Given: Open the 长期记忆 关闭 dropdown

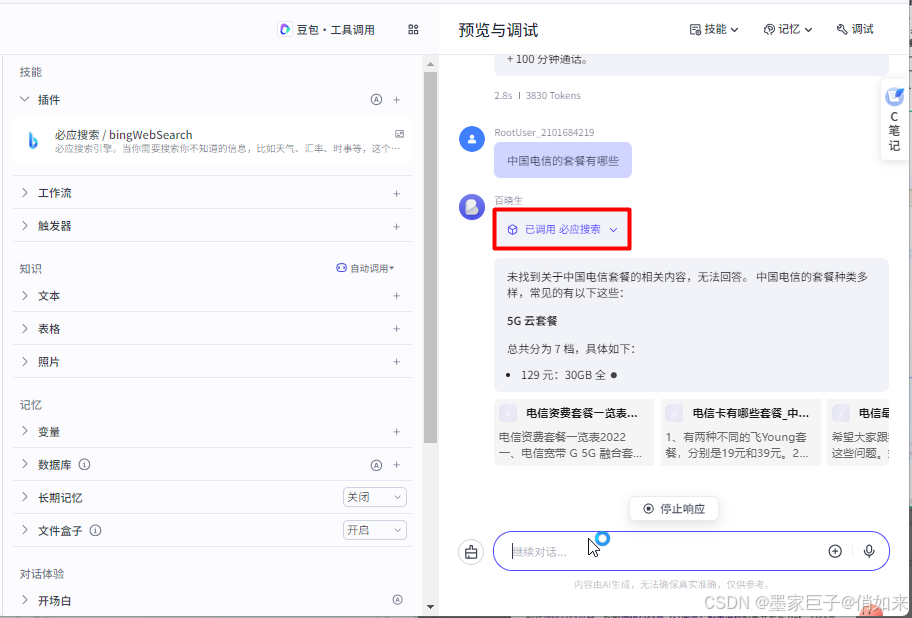Looking at the screenshot, I should [375, 497].
